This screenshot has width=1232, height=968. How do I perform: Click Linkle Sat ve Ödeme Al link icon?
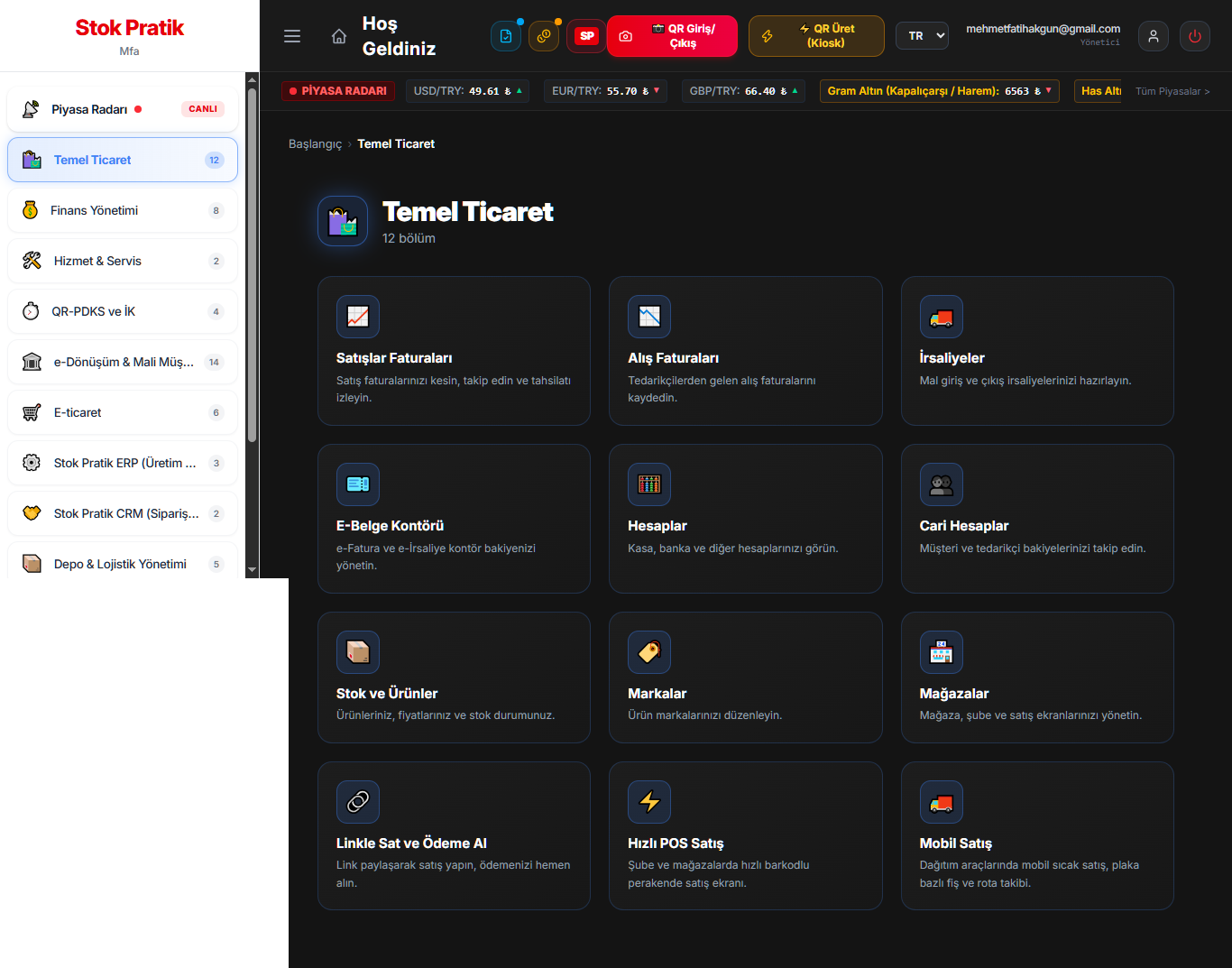(x=358, y=802)
